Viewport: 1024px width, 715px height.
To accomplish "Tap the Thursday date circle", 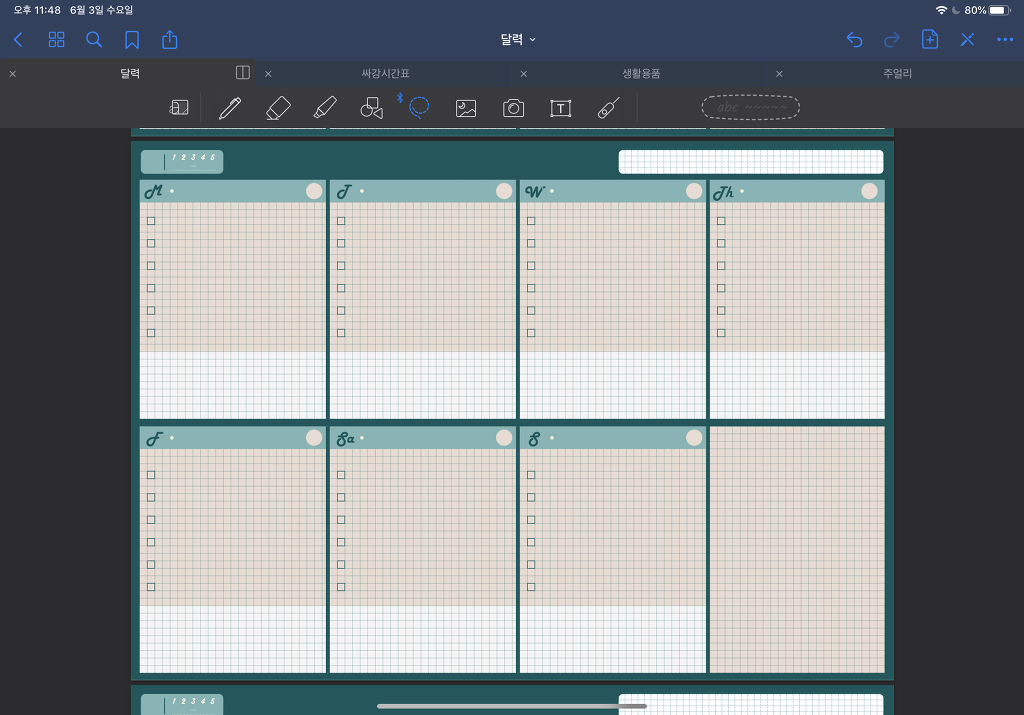I will tap(869, 191).
